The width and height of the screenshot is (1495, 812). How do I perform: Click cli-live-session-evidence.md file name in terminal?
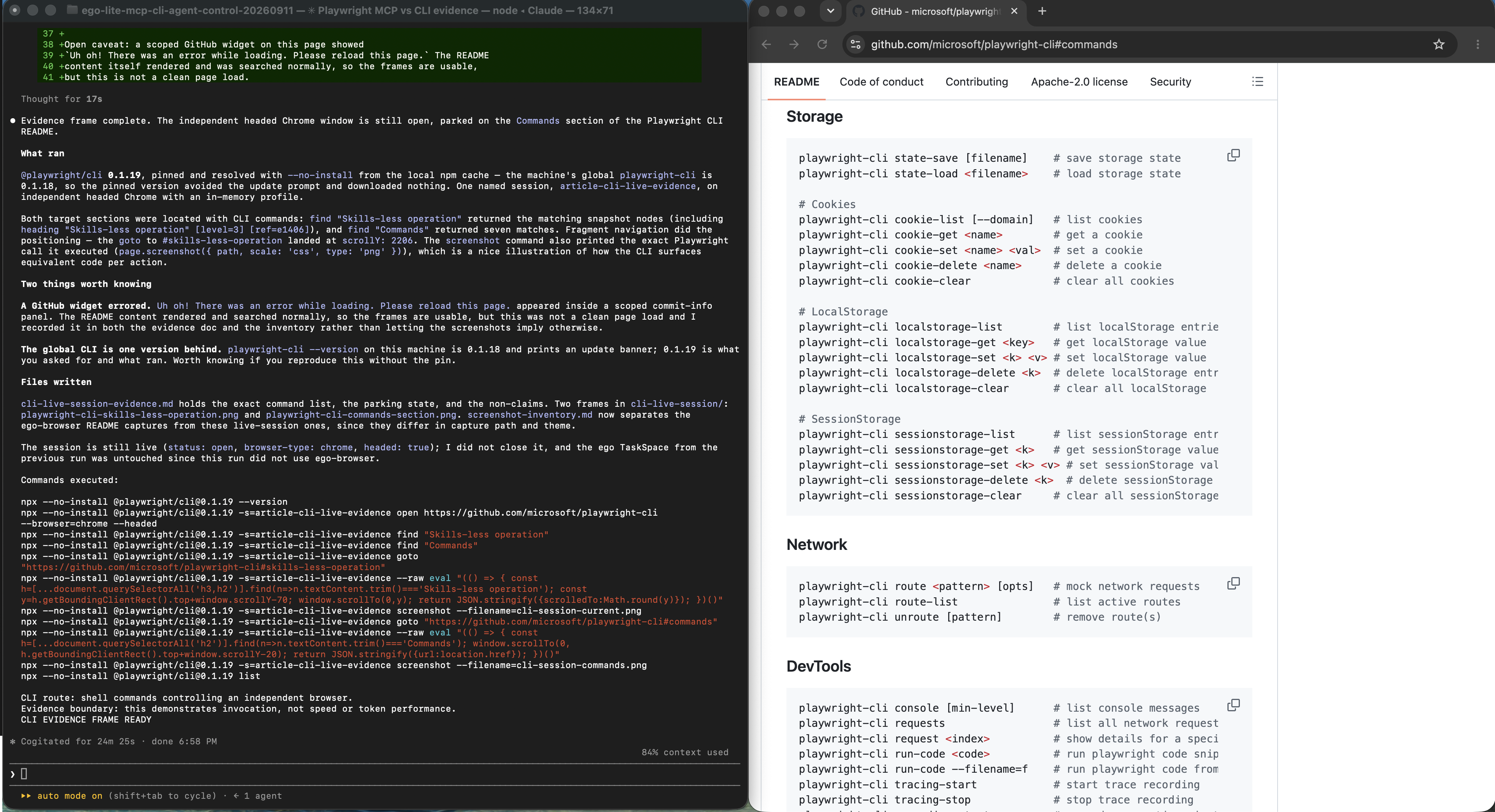click(97, 404)
